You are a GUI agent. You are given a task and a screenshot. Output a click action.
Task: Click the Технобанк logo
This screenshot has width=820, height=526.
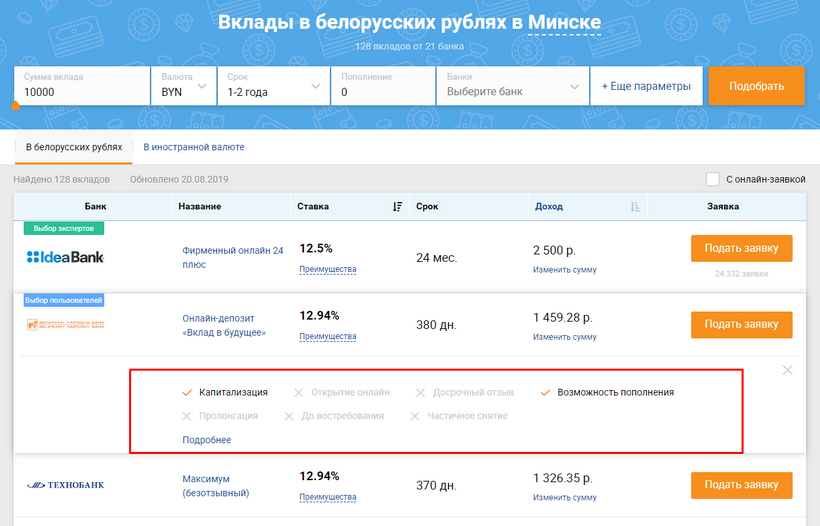pos(65,485)
